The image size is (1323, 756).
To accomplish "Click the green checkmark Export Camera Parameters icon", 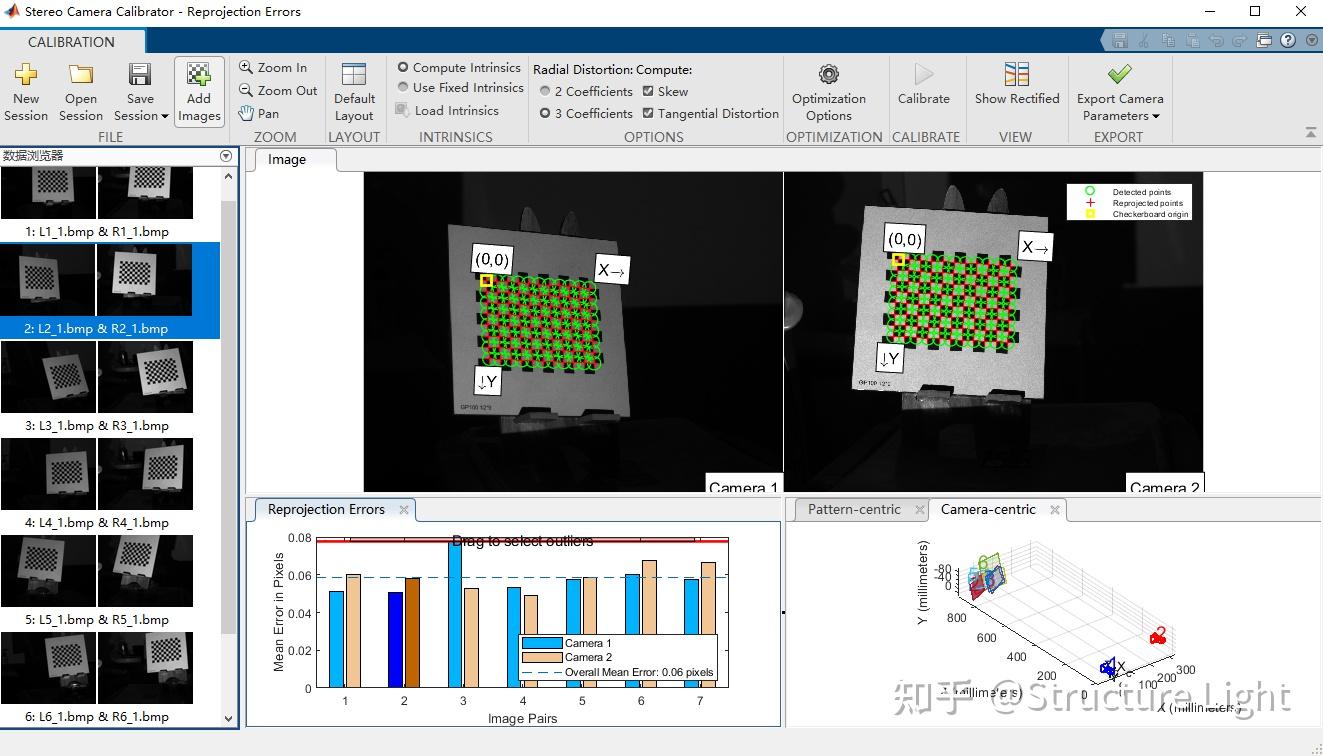I will tap(1120, 74).
